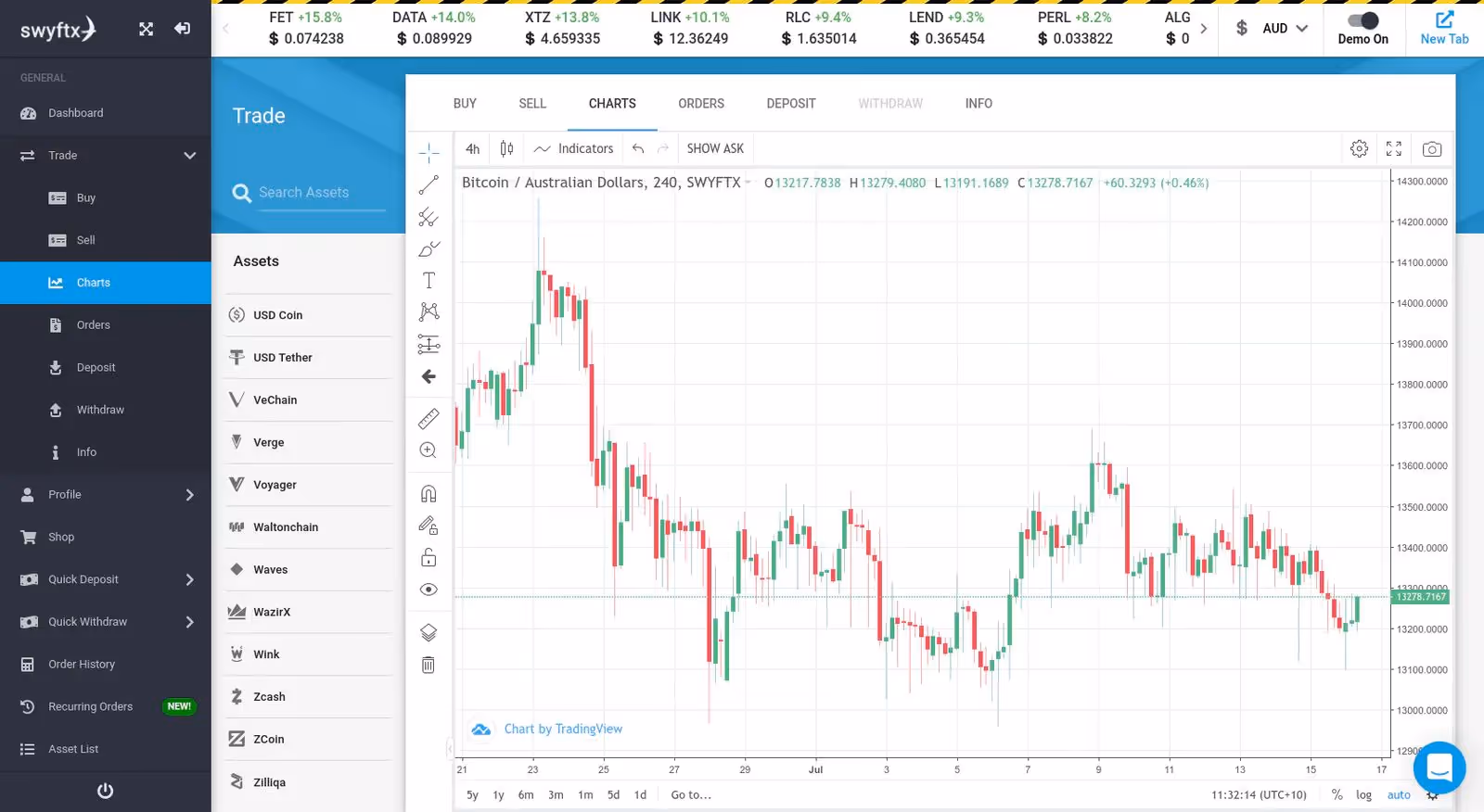Open Go to date selector
The width and height of the screenshot is (1484, 812).
(x=691, y=794)
